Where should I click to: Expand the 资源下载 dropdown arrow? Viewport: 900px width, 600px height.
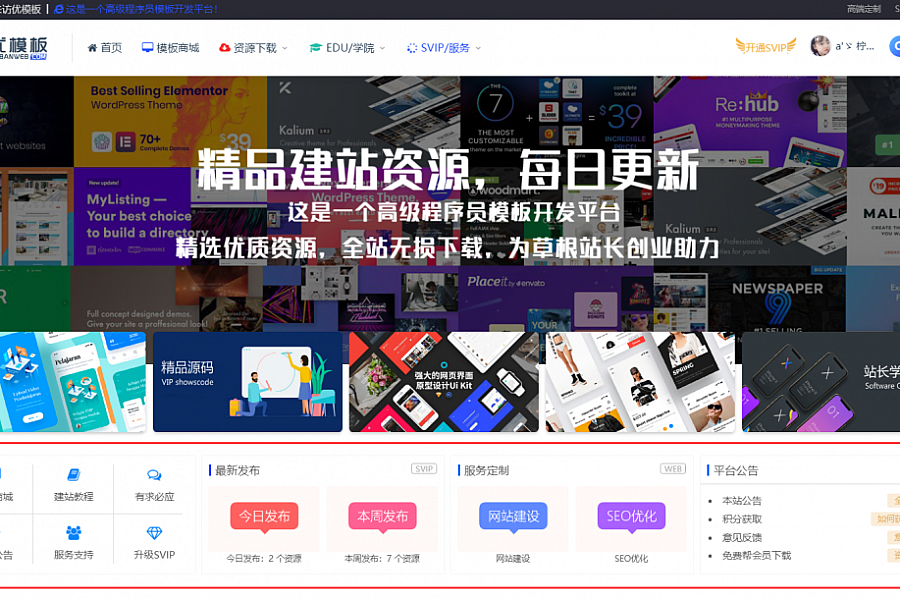(x=285, y=48)
